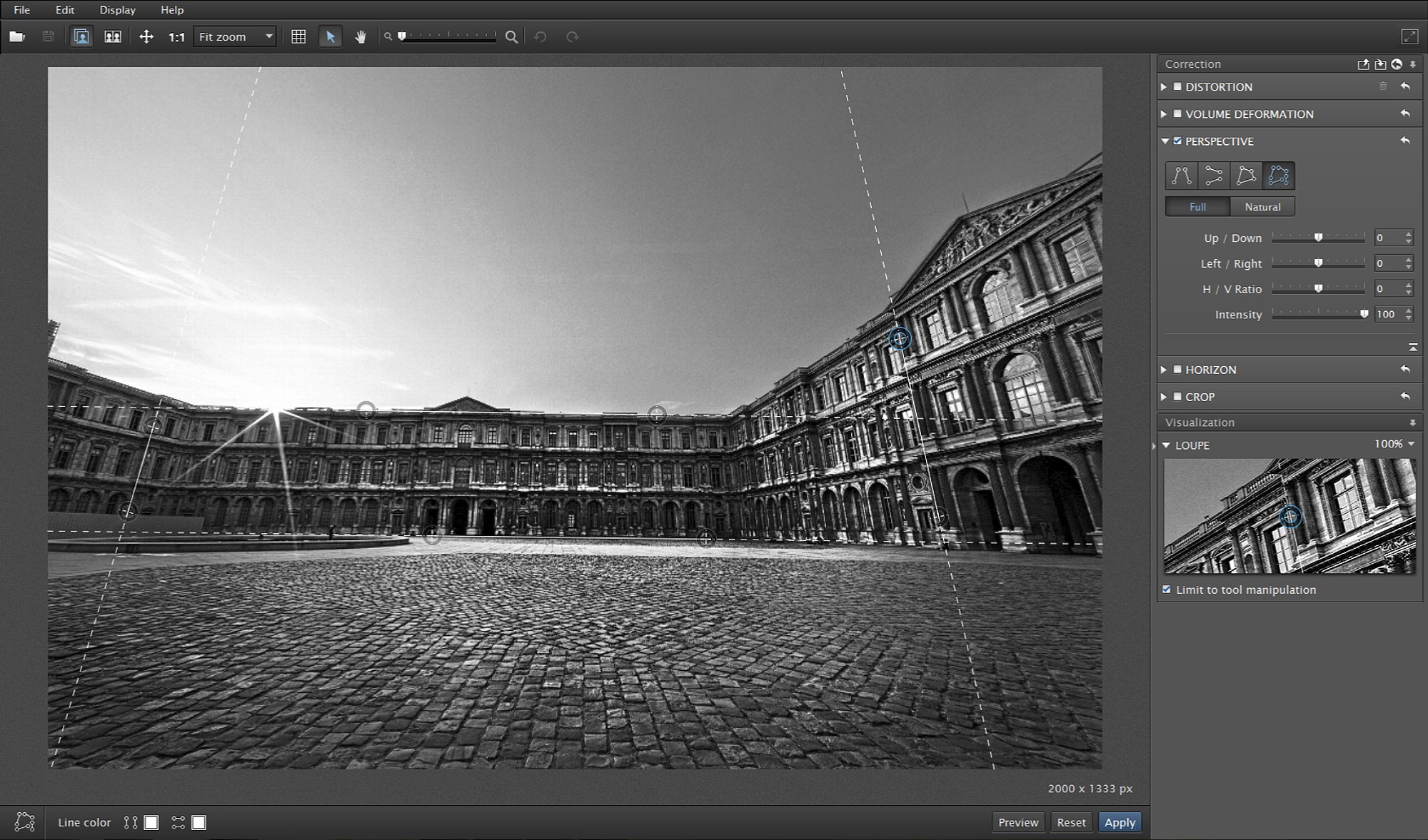Expand the Crop section
The width and height of the screenshot is (1428, 840).
(1165, 397)
